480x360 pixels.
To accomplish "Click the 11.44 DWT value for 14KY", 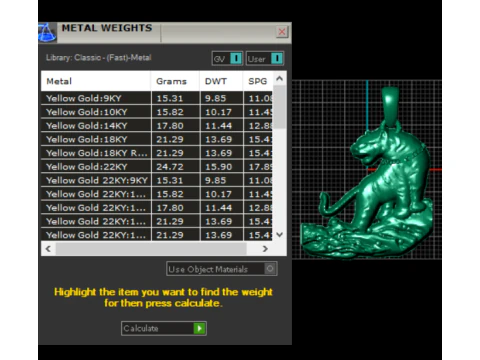I will [x=218, y=126].
